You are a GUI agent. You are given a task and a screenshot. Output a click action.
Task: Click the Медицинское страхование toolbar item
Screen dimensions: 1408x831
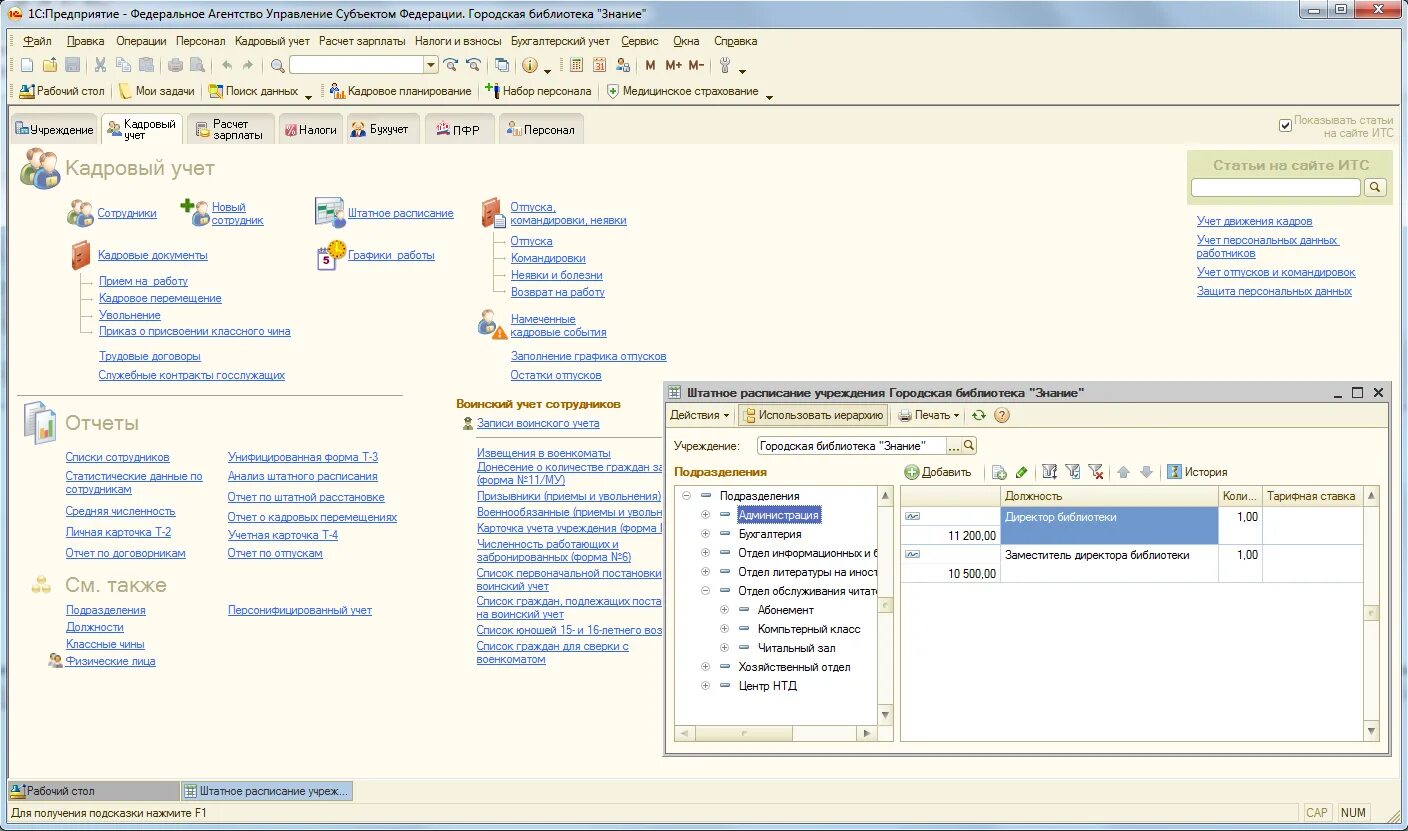(683, 91)
